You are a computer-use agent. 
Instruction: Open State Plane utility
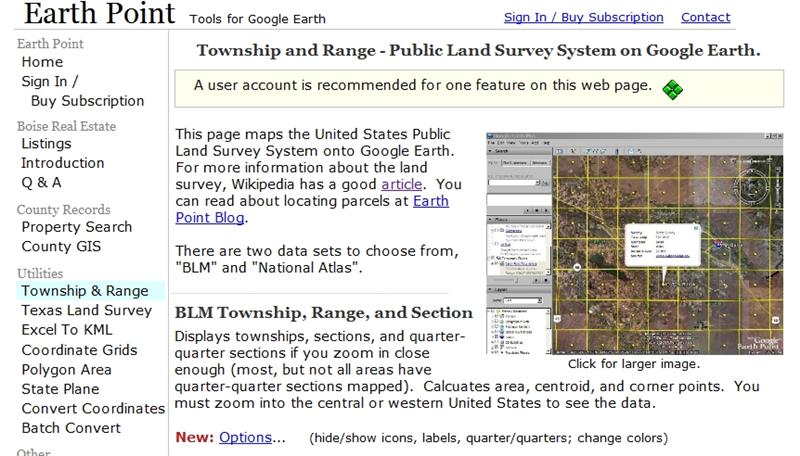click(x=60, y=389)
